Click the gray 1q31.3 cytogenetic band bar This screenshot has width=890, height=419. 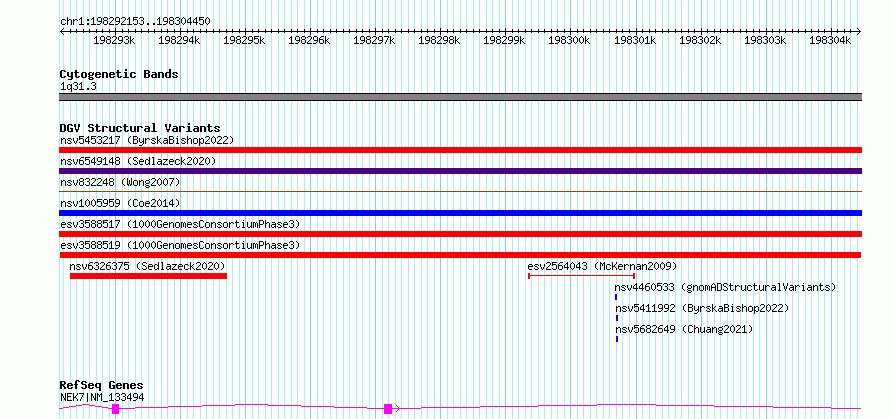461,97
